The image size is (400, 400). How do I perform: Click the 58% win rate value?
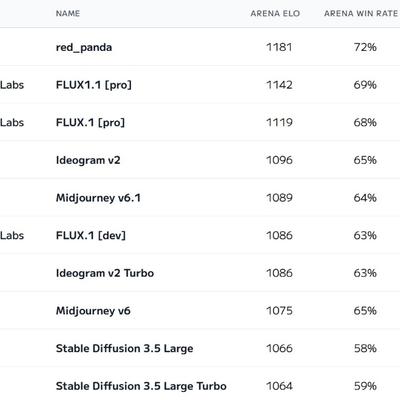(365, 349)
